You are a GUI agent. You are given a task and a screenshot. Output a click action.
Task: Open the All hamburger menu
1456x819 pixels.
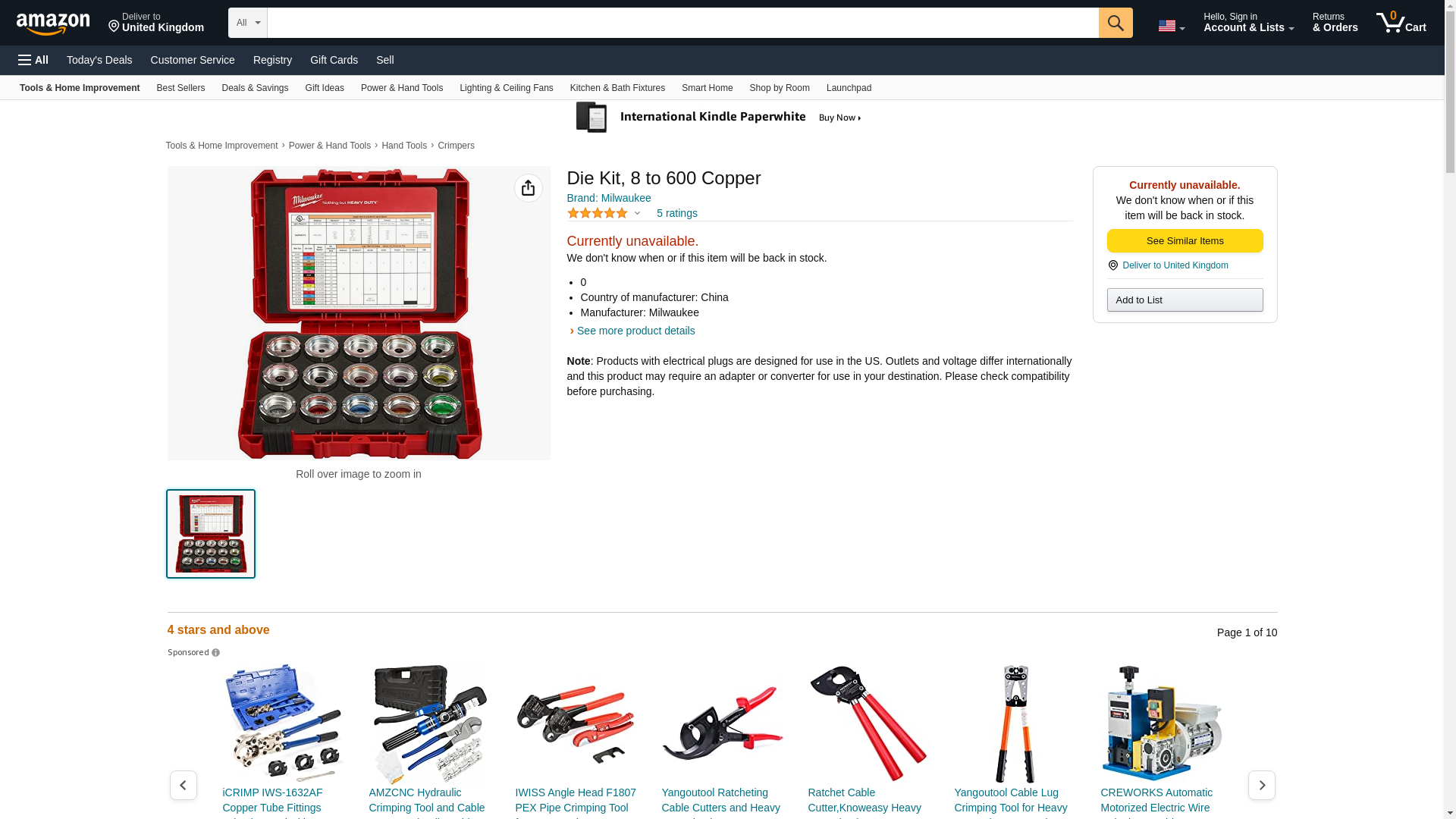pos(33,60)
